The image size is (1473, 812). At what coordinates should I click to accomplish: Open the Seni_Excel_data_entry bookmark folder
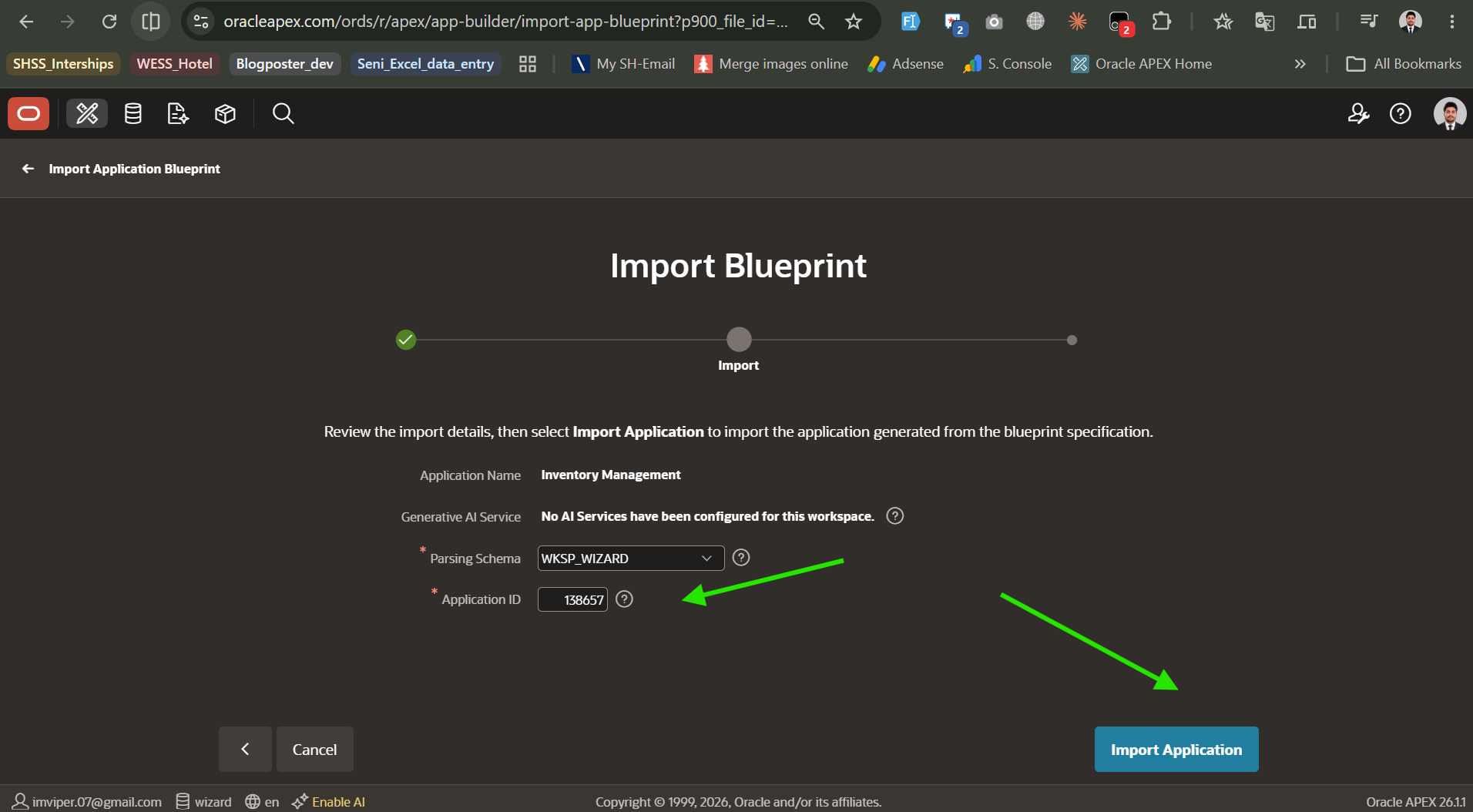(425, 64)
